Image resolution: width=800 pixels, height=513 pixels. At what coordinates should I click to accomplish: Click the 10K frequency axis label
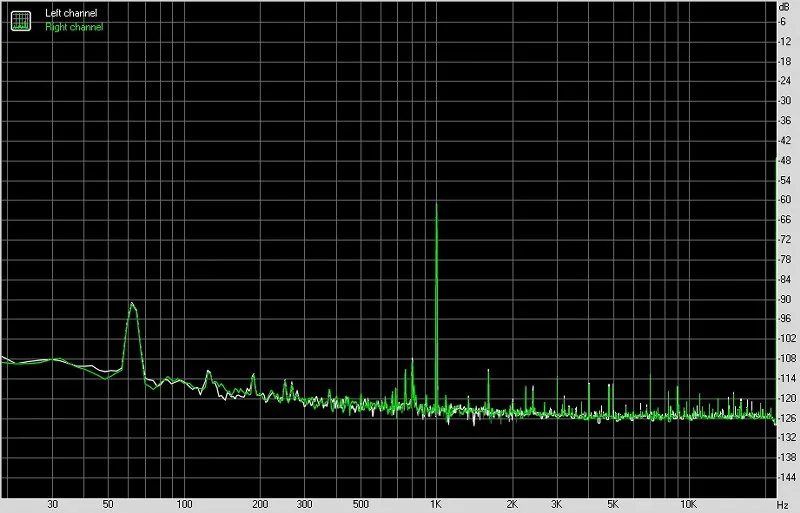click(688, 504)
